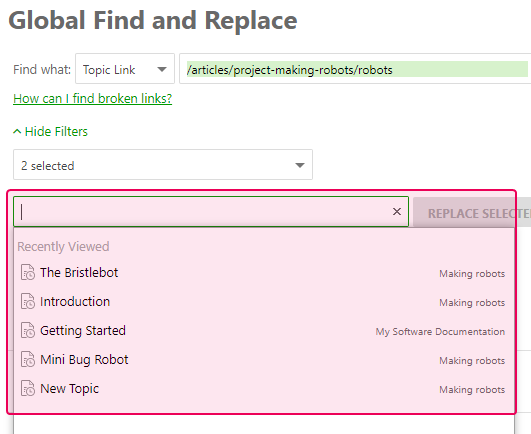Pick New Topic from the suggestion list

[264, 389]
